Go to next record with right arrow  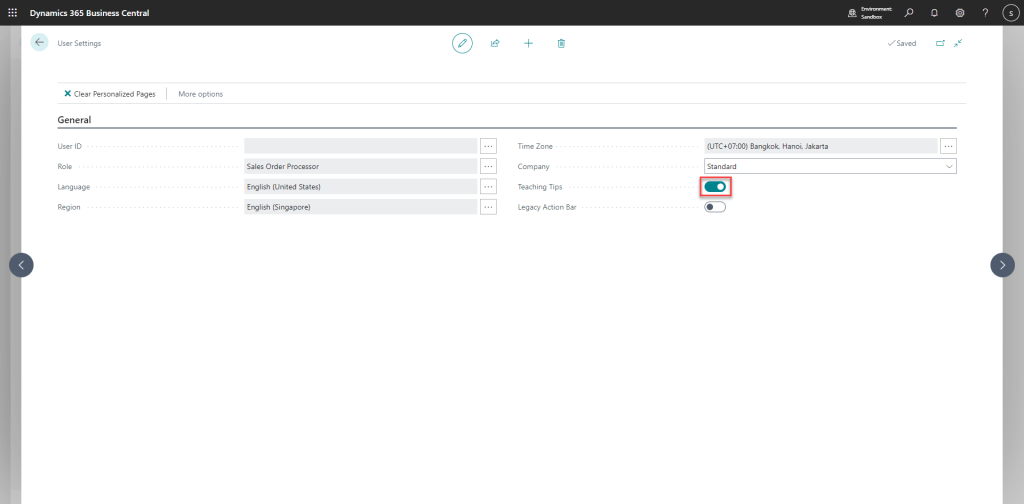tap(1002, 264)
